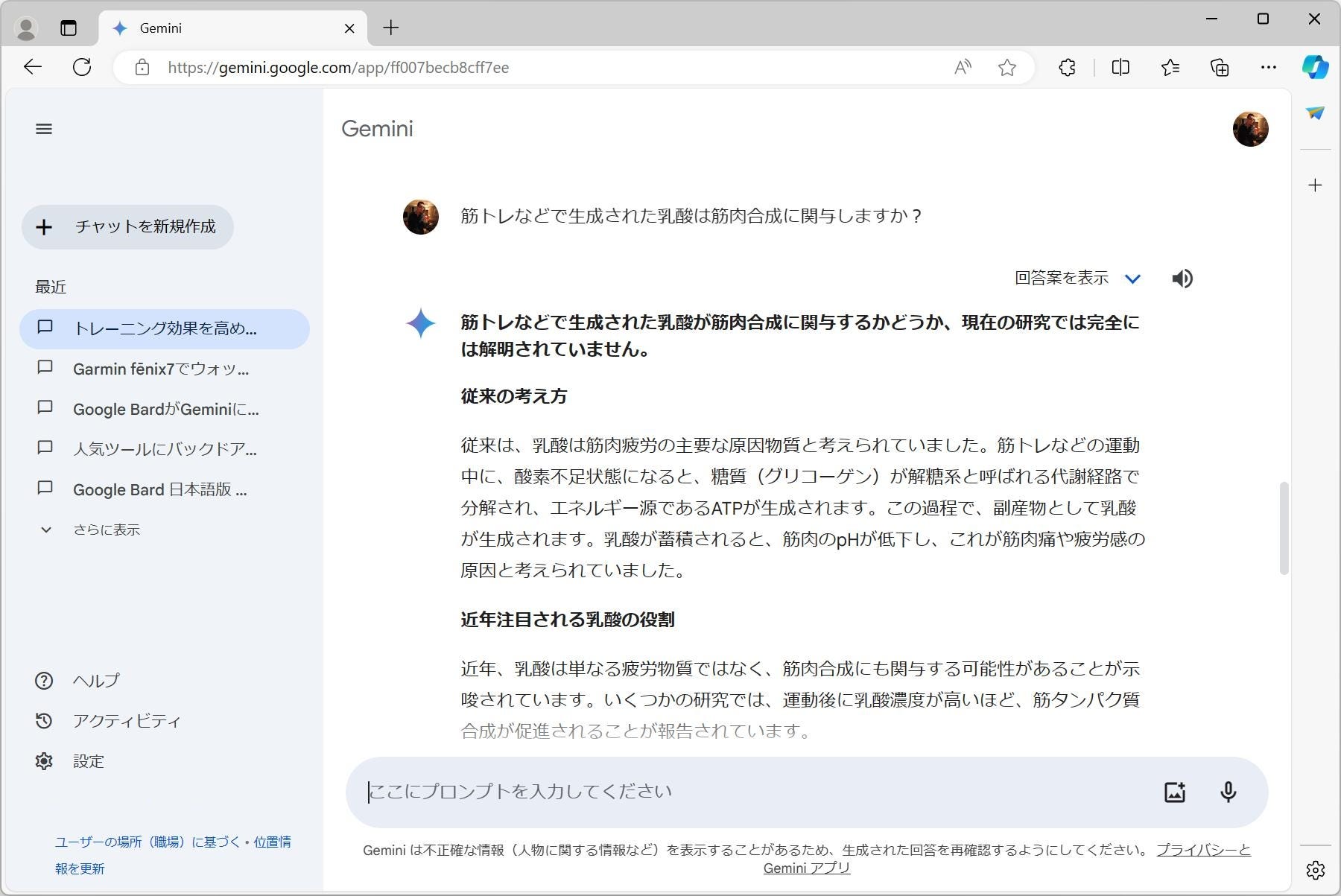Reload the Gemini page
This screenshot has width=1341, height=896.
82,67
